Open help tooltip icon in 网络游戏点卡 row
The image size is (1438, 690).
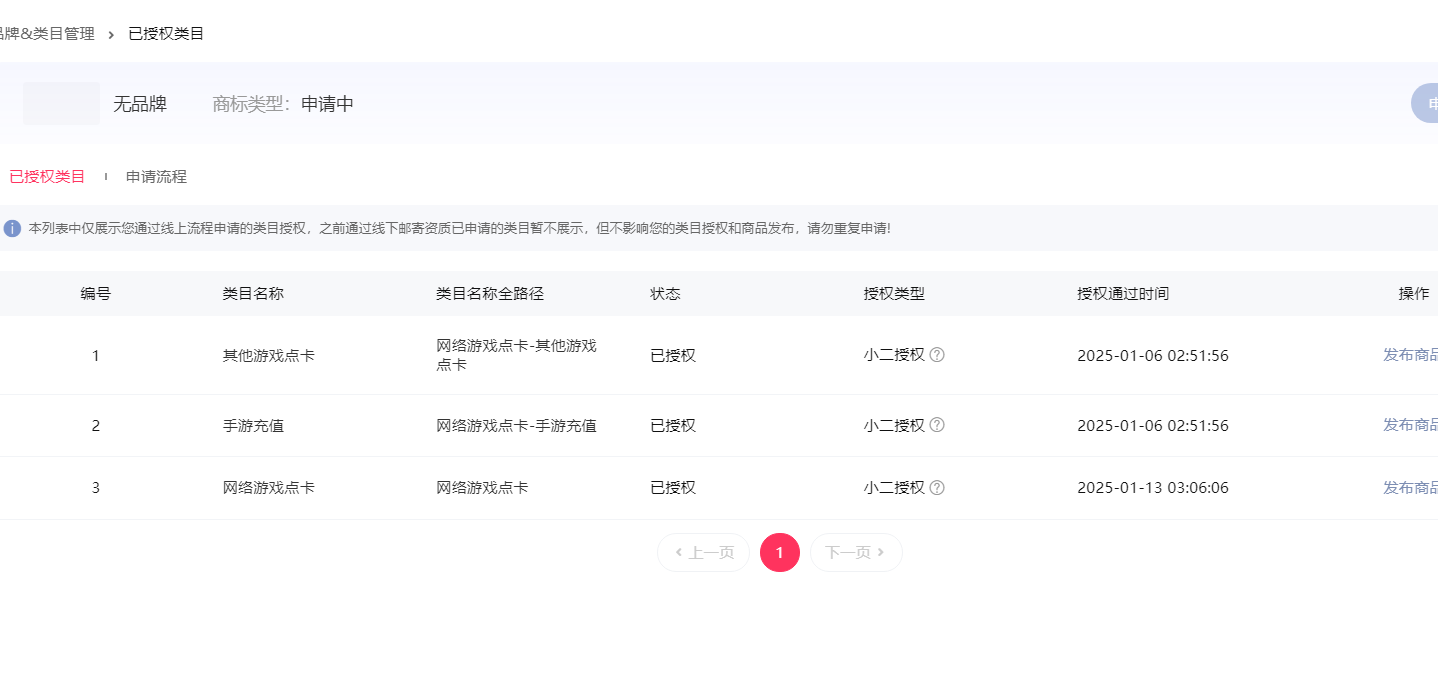click(937, 488)
